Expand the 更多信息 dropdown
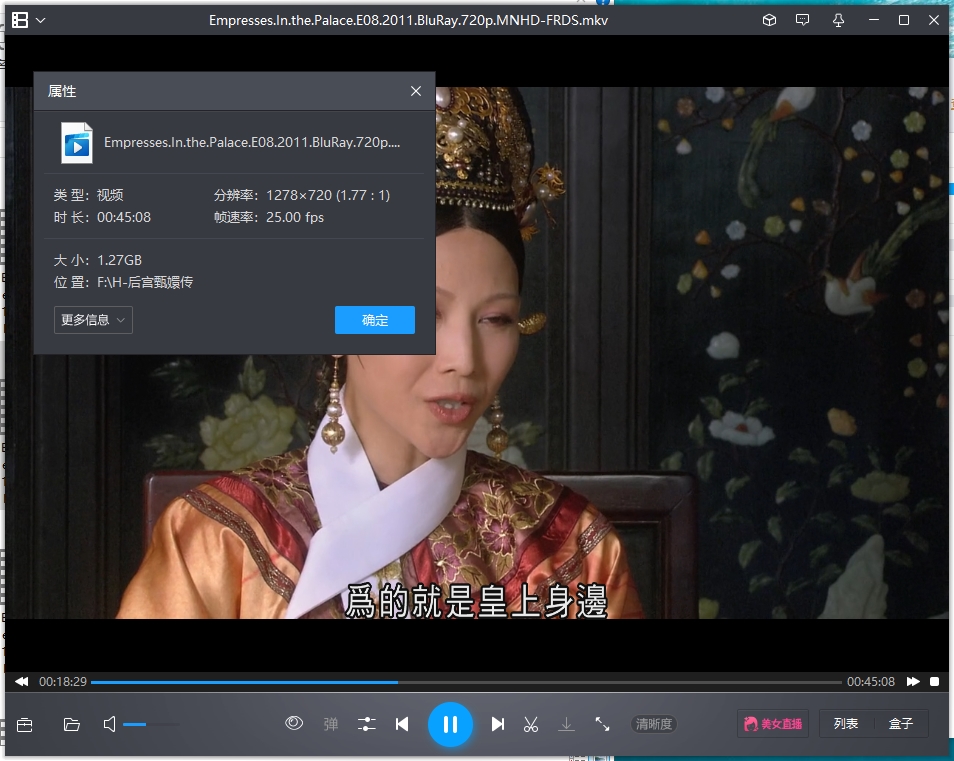Image resolution: width=954 pixels, height=761 pixels. click(93, 320)
